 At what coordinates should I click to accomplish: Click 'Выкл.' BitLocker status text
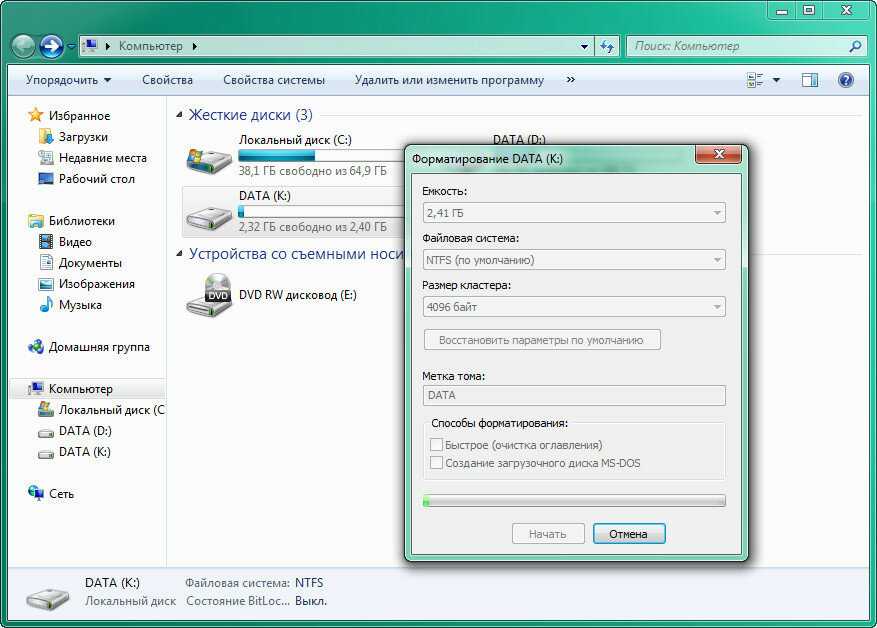tap(311, 601)
